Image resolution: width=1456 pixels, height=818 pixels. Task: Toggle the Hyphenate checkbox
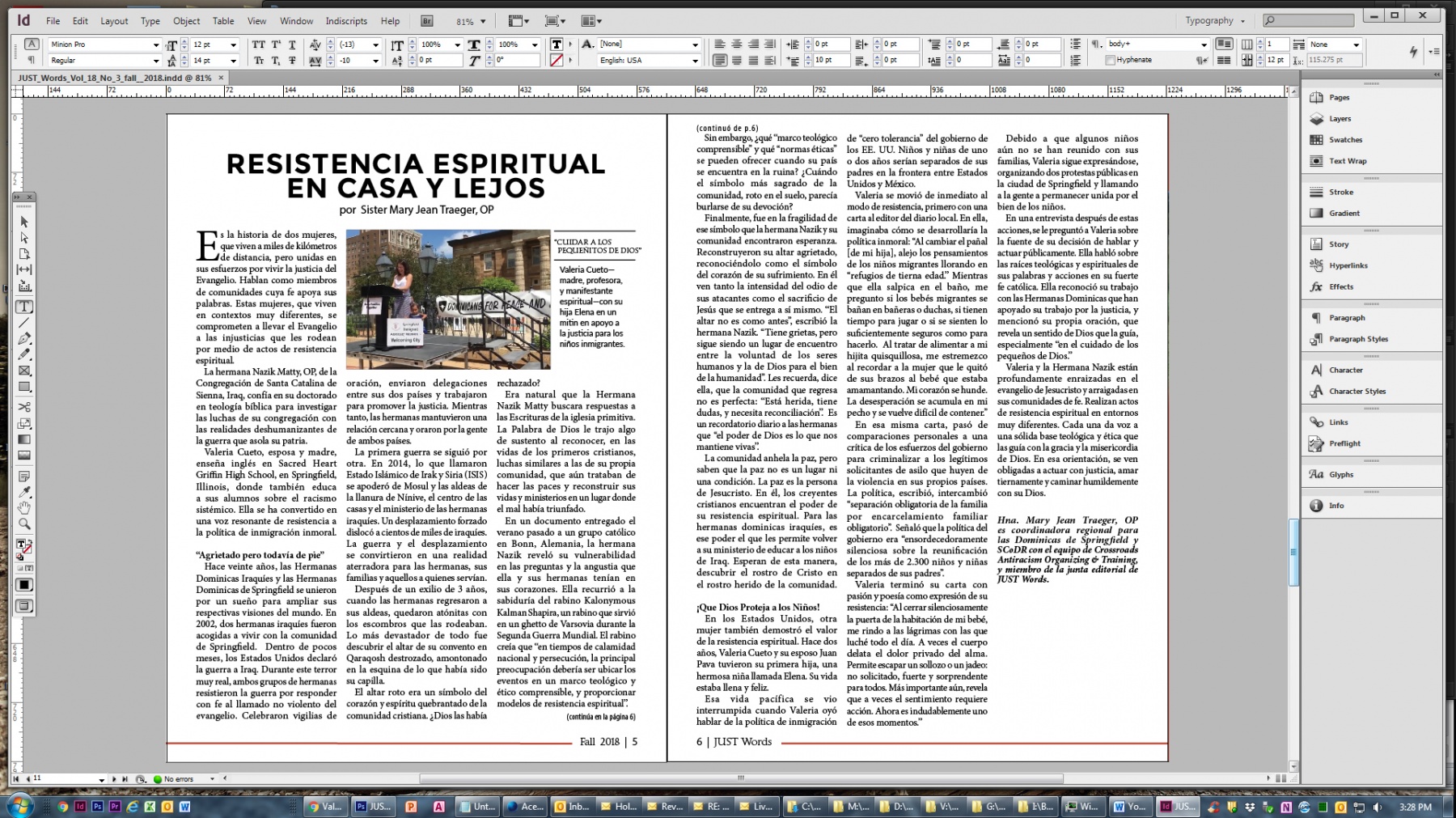1111,60
